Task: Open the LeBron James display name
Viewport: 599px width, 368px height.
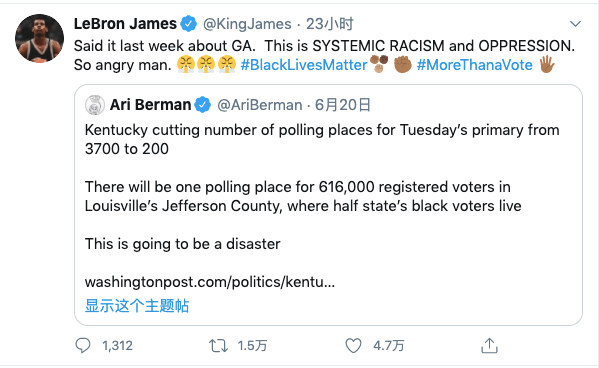Action: pos(125,24)
